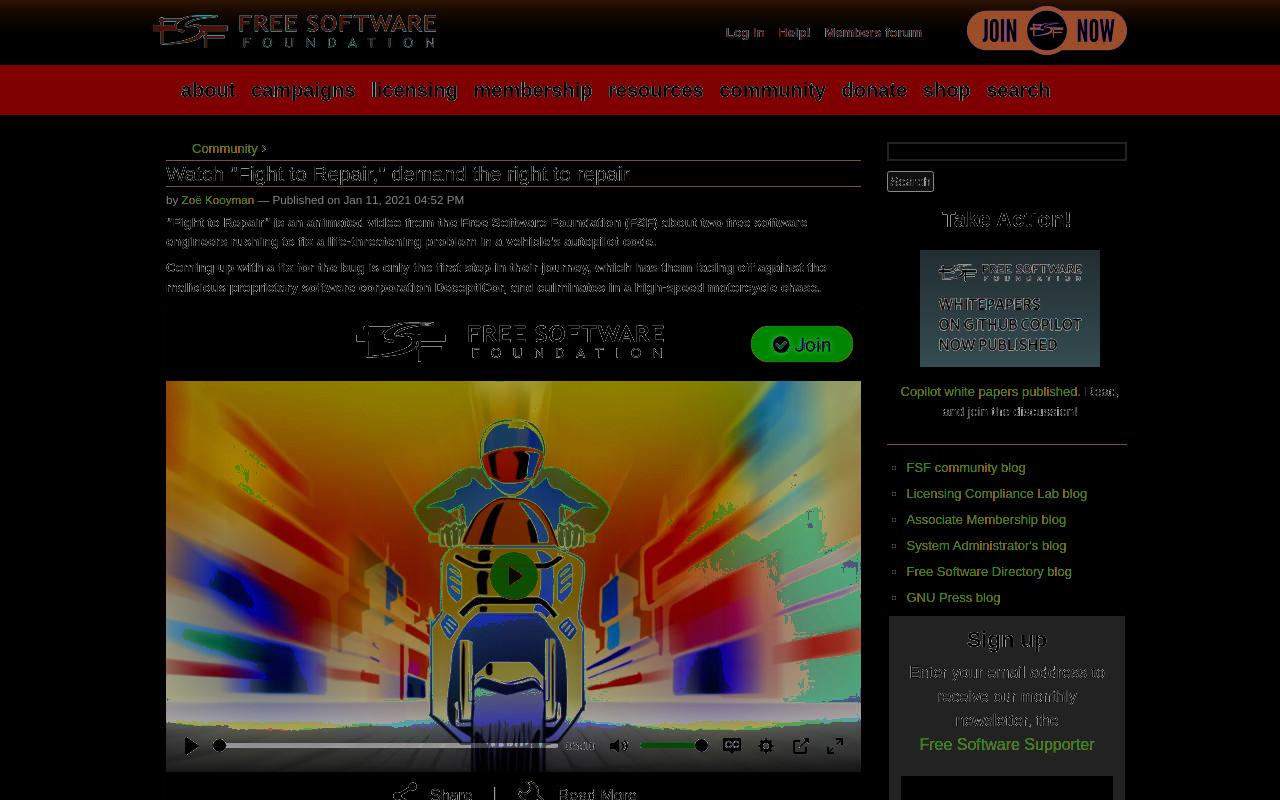Click green Join button above video
1280x800 pixels.
(802, 344)
